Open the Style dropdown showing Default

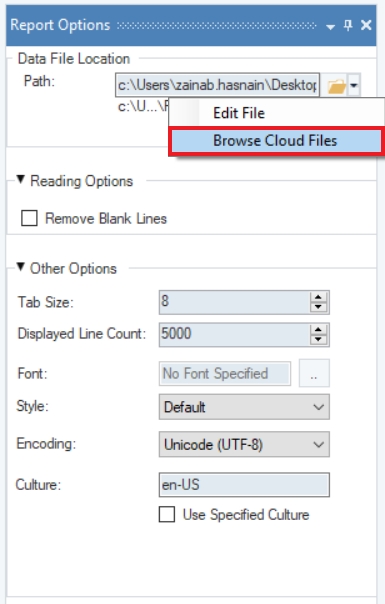pyautogui.click(x=244, y=407)
